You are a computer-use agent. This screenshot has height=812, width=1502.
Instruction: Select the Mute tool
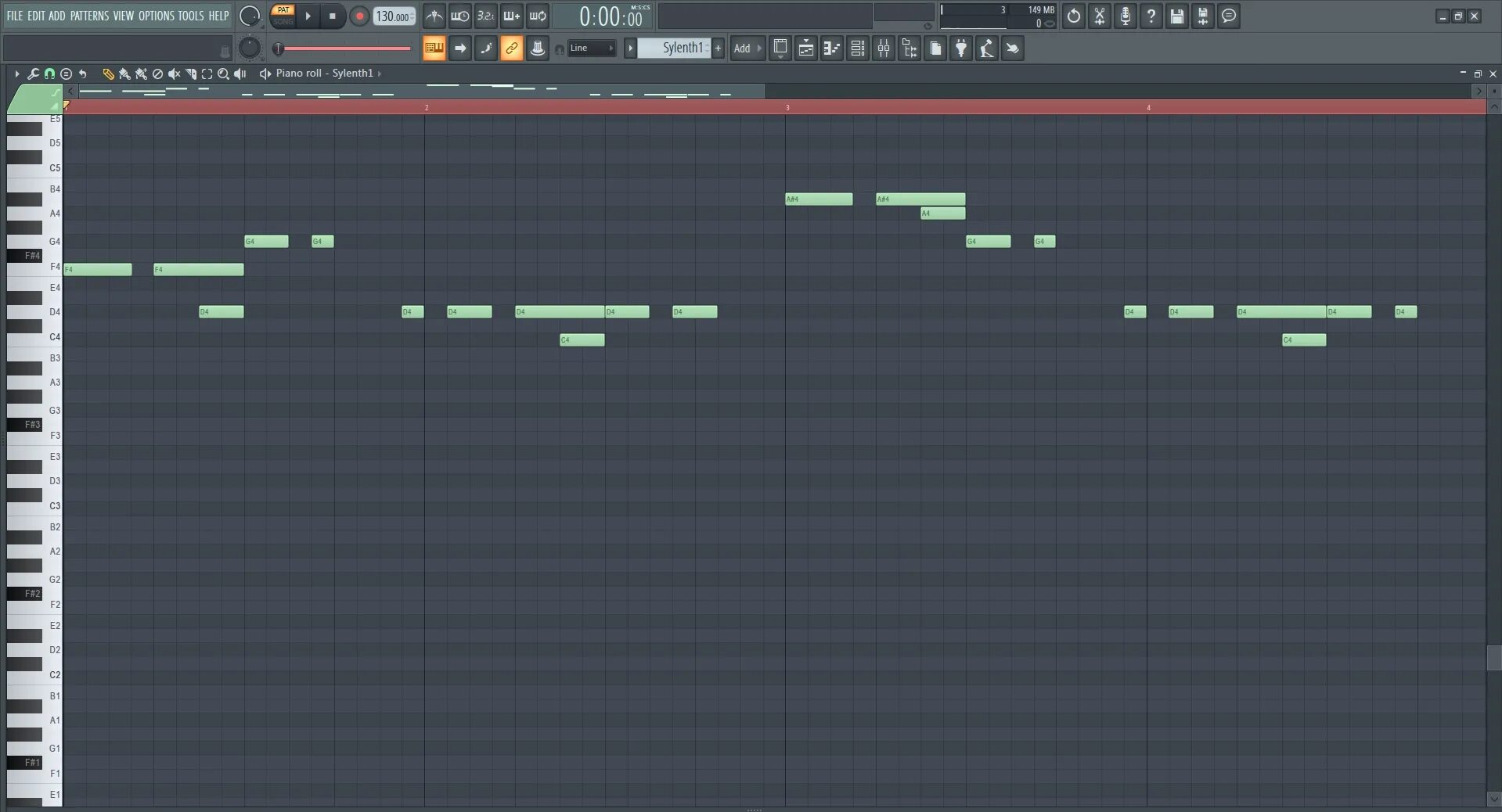pos(174,74)
